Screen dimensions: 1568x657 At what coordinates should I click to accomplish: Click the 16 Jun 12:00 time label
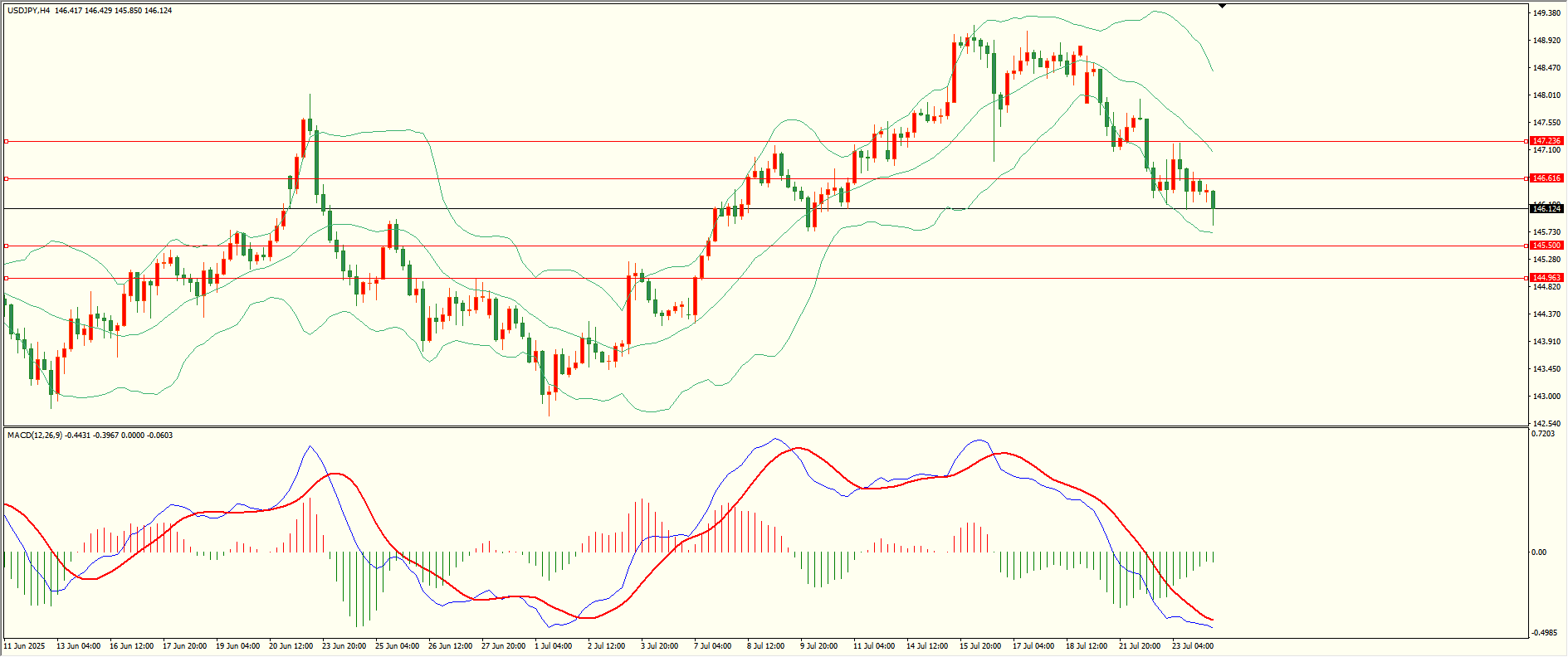[x=131, y=645]
